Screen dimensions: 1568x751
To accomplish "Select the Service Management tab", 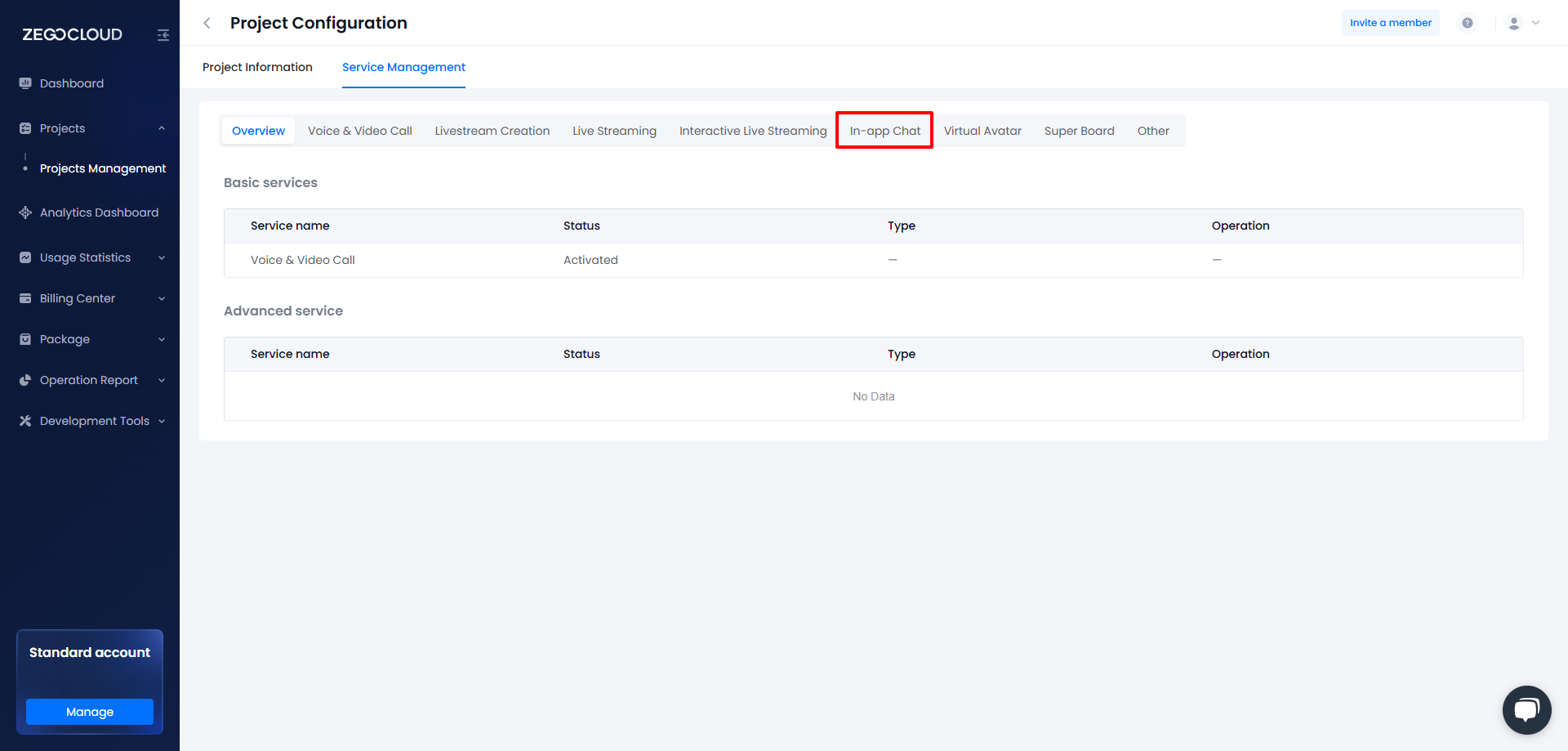I will [x=403, y=67].
